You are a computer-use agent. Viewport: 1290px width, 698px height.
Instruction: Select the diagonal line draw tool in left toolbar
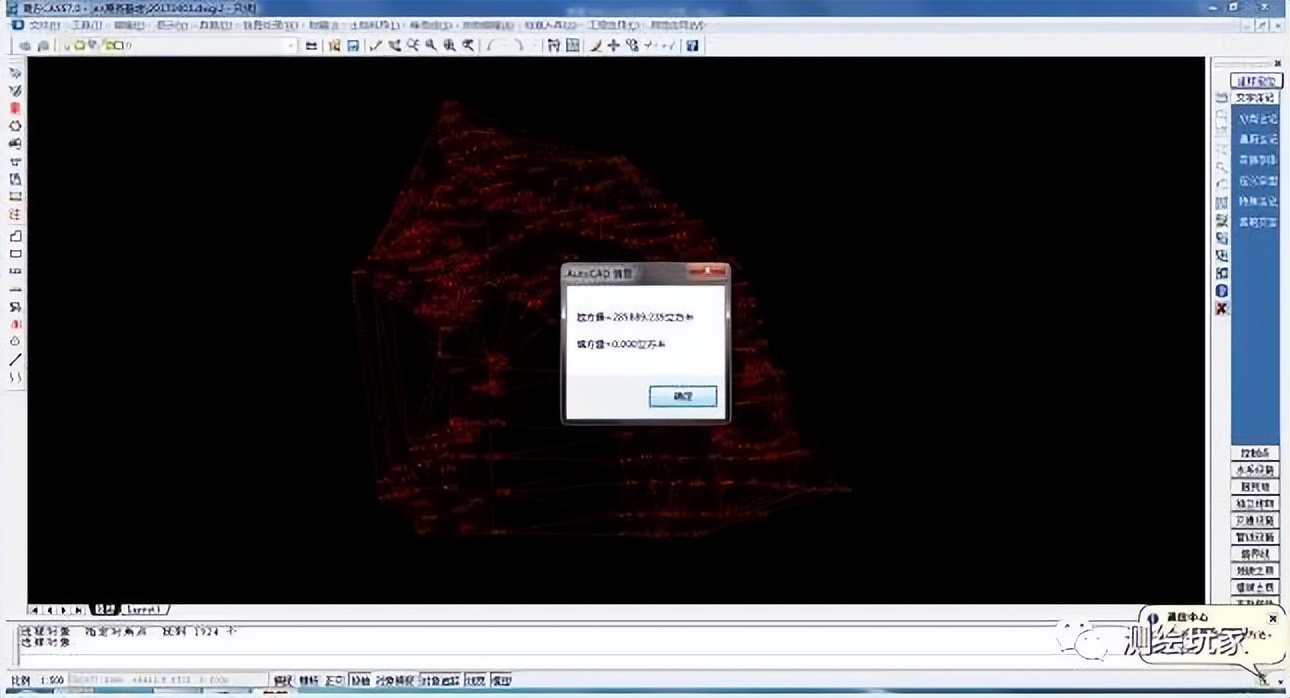(x=16, y=360)
